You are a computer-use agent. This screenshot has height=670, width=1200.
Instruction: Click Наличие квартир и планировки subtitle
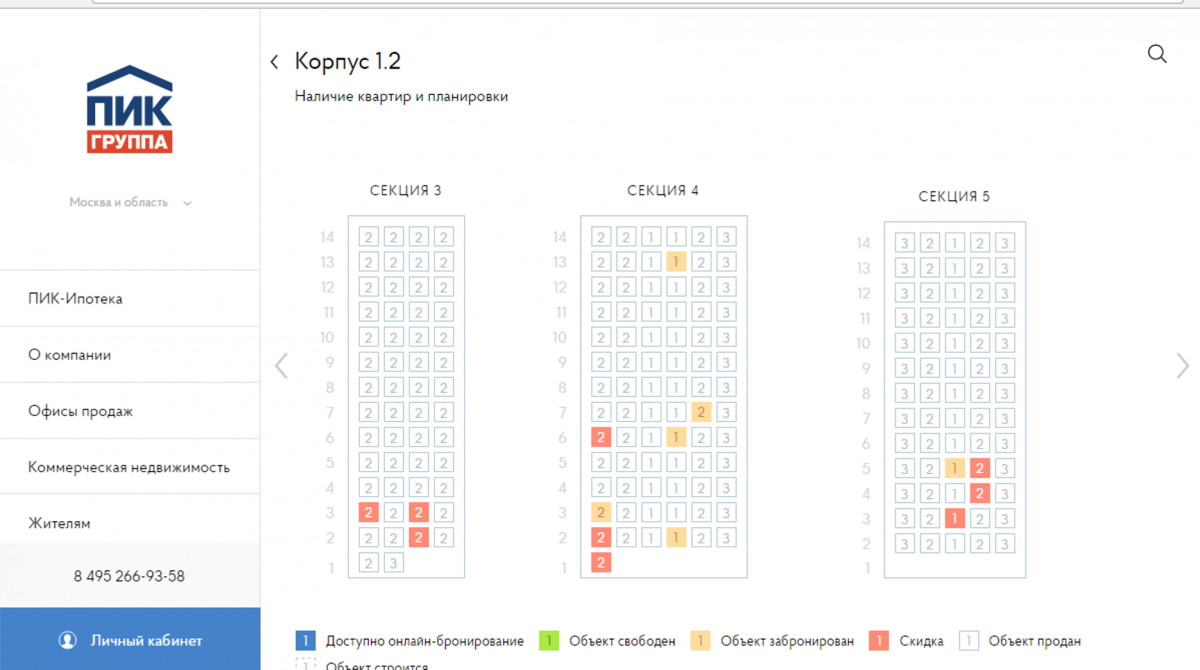click(x=401, y=97)
